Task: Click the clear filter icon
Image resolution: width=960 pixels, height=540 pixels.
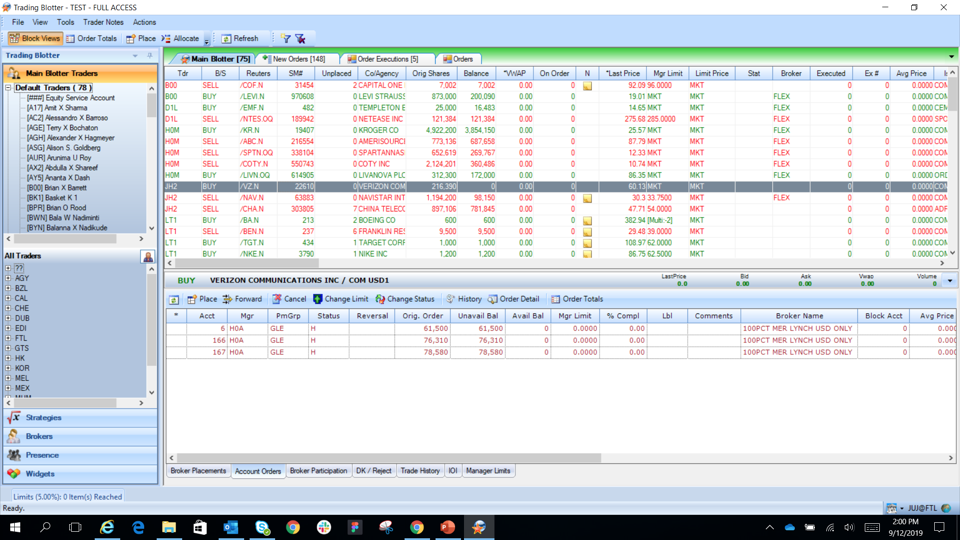Action: point(300,39)
